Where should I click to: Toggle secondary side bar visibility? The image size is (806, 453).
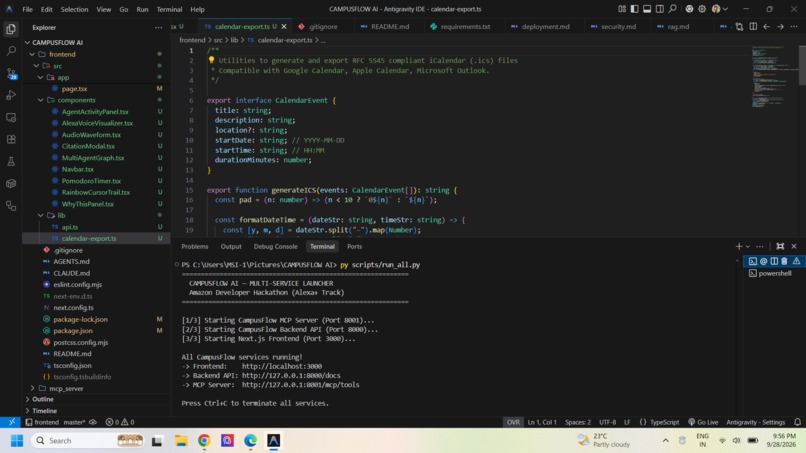click(x=660, y=9)
